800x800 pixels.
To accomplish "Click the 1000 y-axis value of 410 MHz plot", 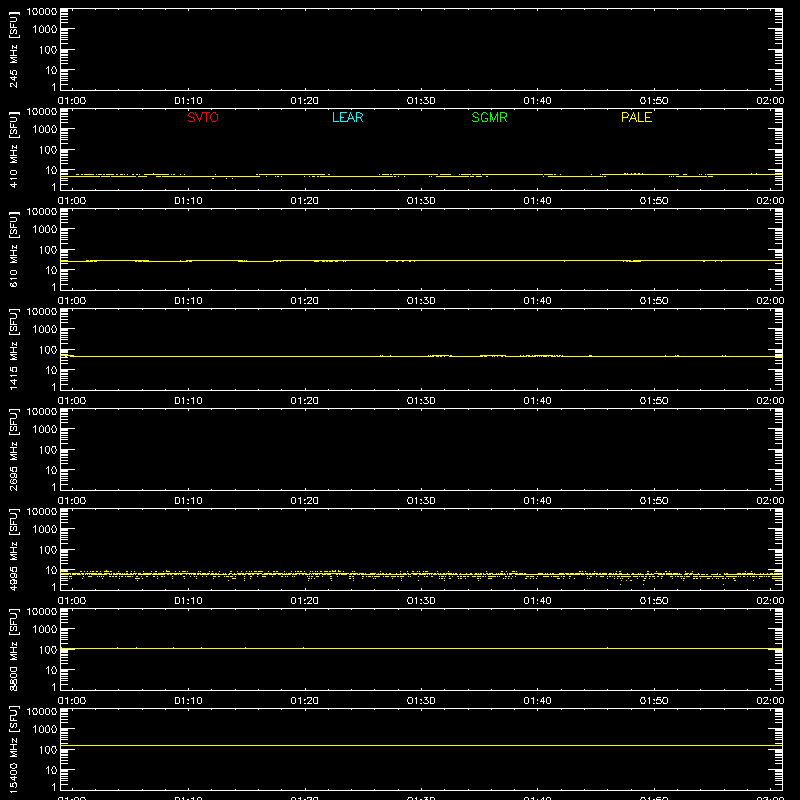I will tap(45, 130).
